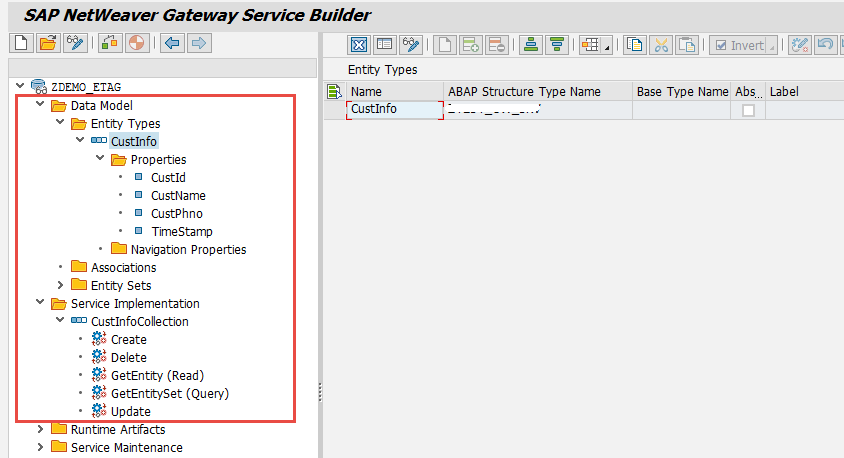Delete a row with the red minus icon
The image size is (844, 458).
497,45
